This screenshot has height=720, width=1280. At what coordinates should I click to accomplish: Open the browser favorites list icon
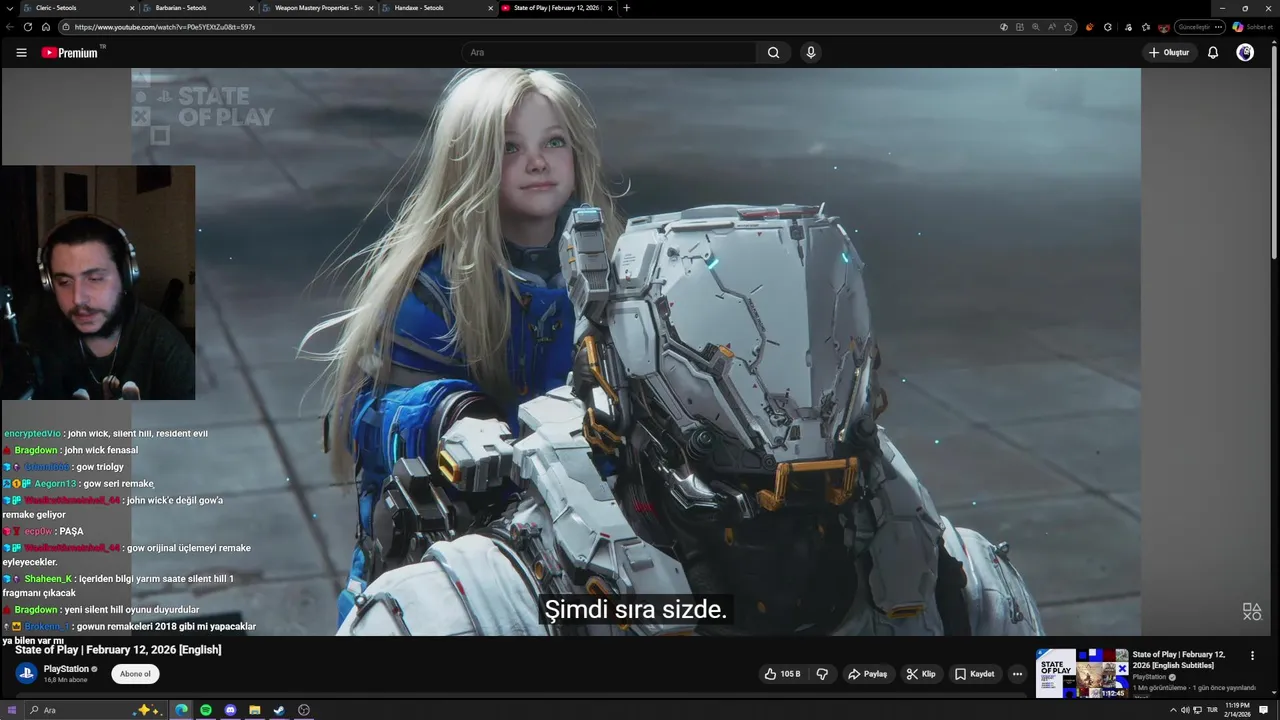1145,27
